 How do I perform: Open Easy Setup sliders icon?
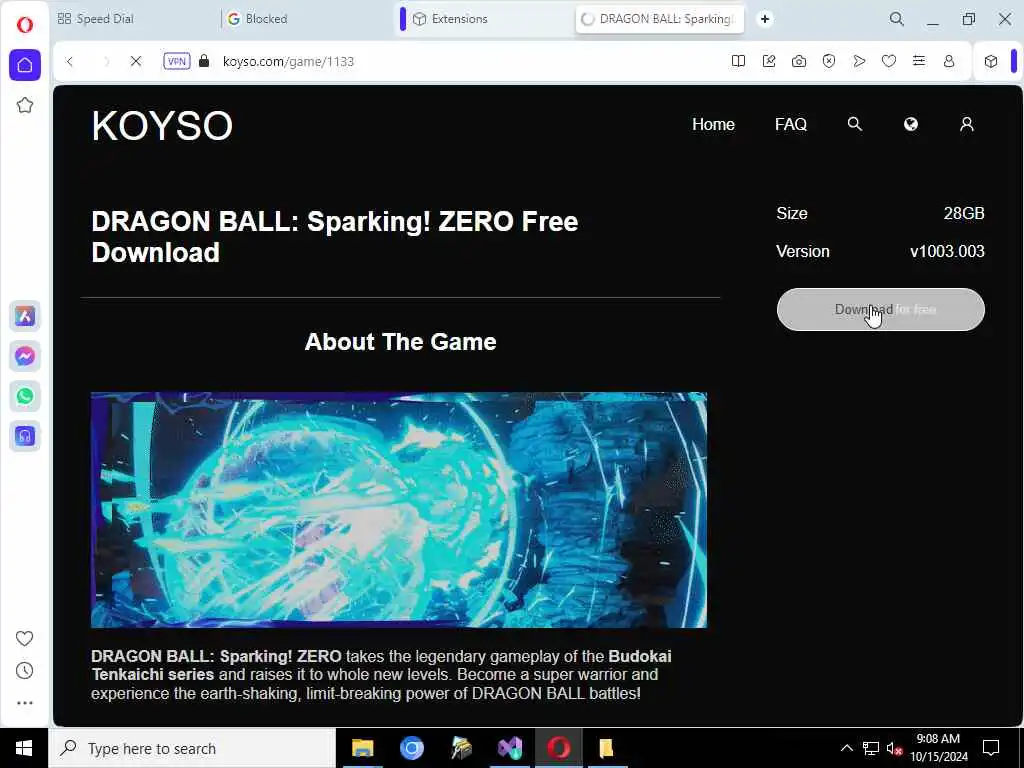tap(919, 61)
